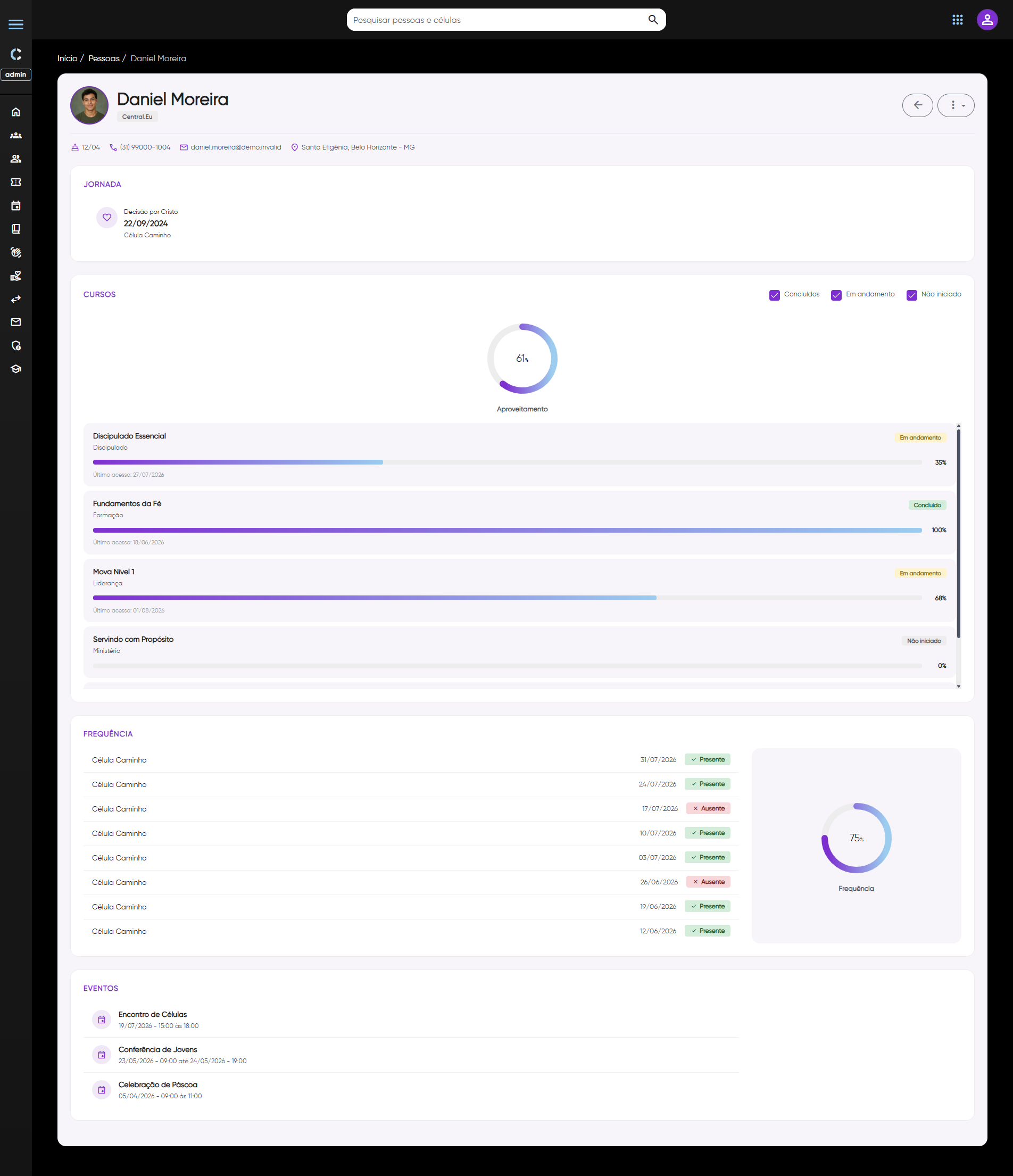Click the heart icon for Decisão por Cristo
1013x1176 pixels.
pyautogui.click(x=107, y=218)
